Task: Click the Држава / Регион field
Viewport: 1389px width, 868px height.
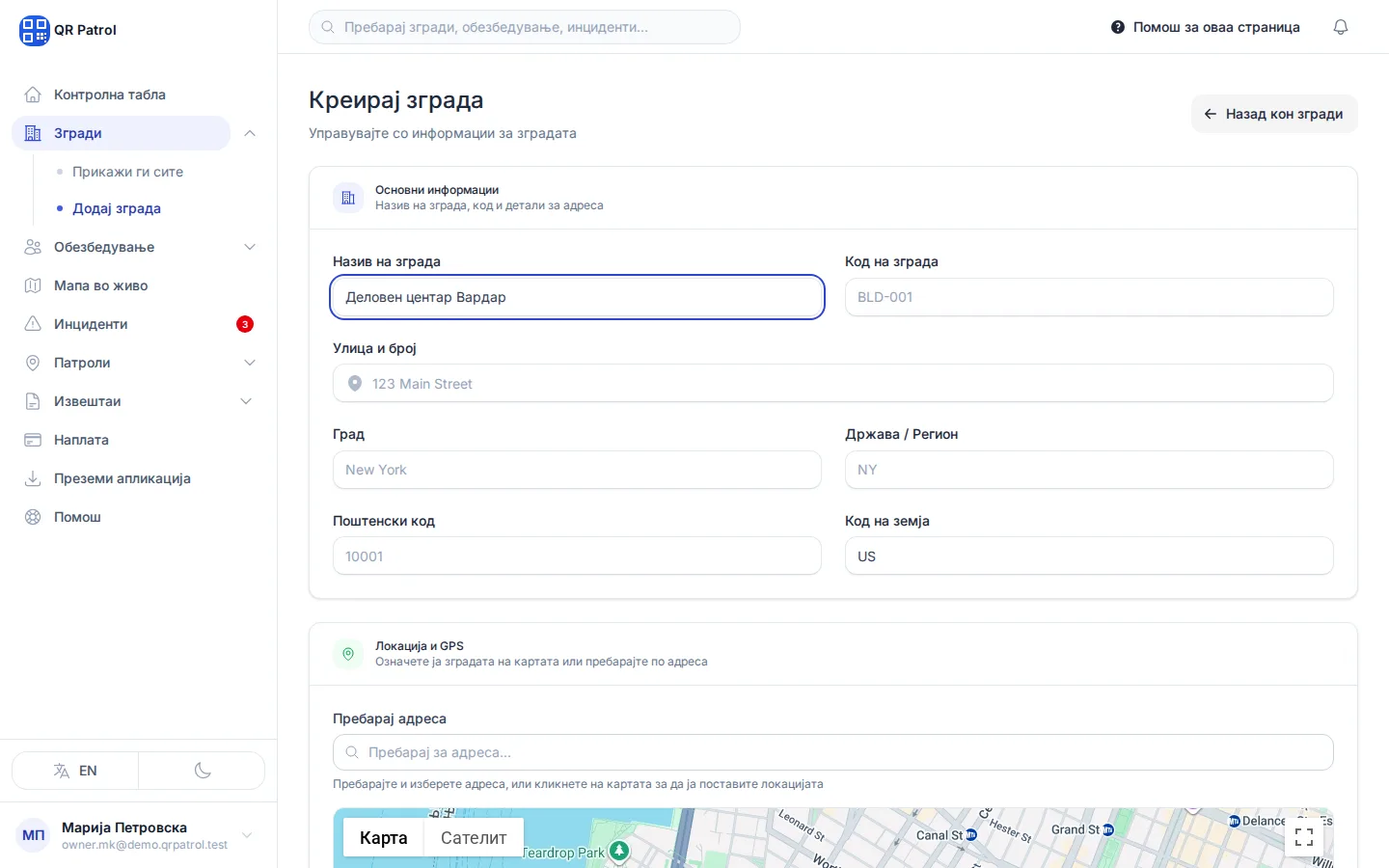Action: [1089, 470]
